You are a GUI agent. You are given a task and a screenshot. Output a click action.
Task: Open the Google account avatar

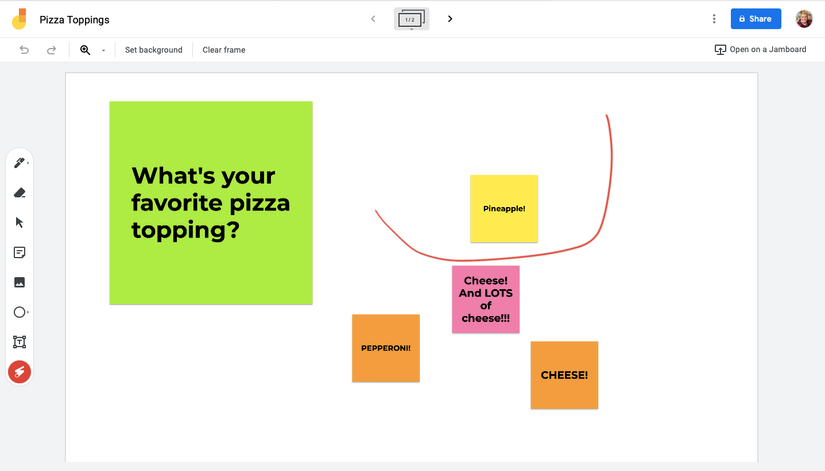pos(804,19)
